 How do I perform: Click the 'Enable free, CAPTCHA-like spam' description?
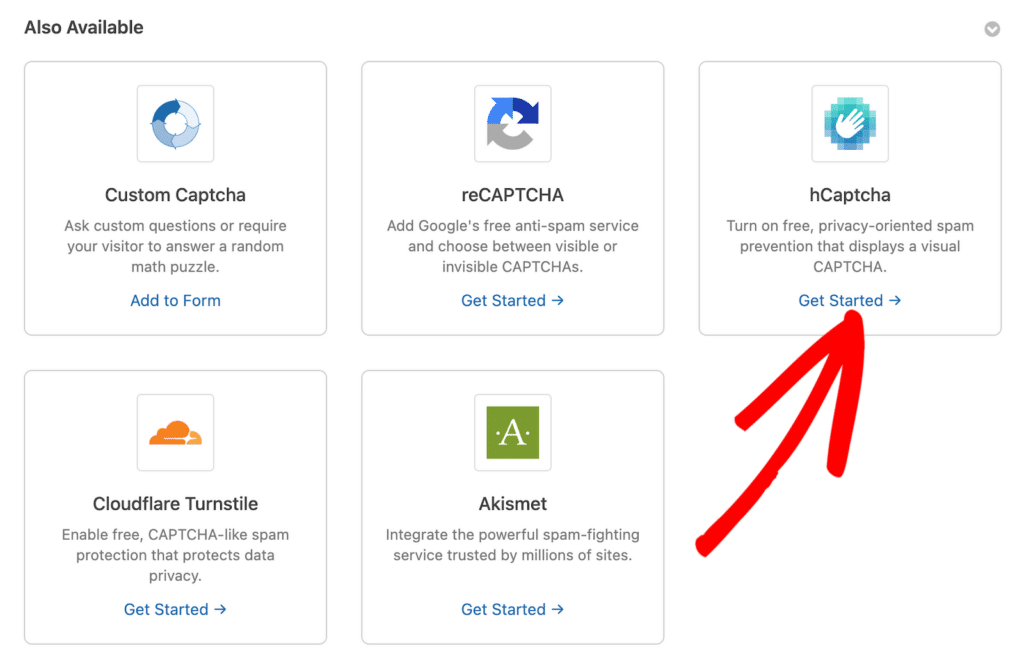(x=175, y=555)
